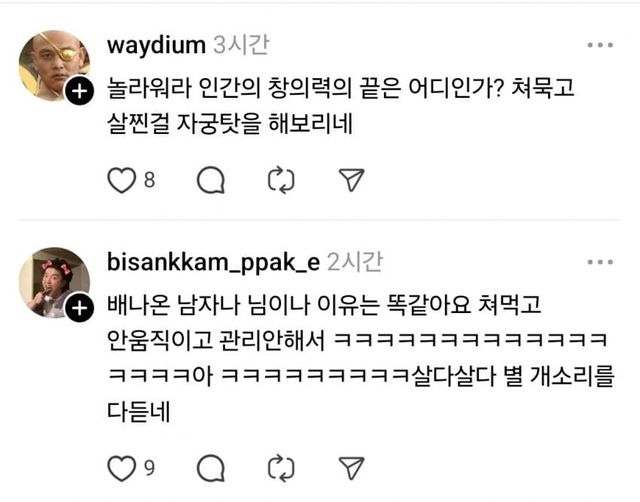Share bisankkam_ppak_e's comment via paper plane
This screenshot has width=640, height=502.
(x=351, y=467)
